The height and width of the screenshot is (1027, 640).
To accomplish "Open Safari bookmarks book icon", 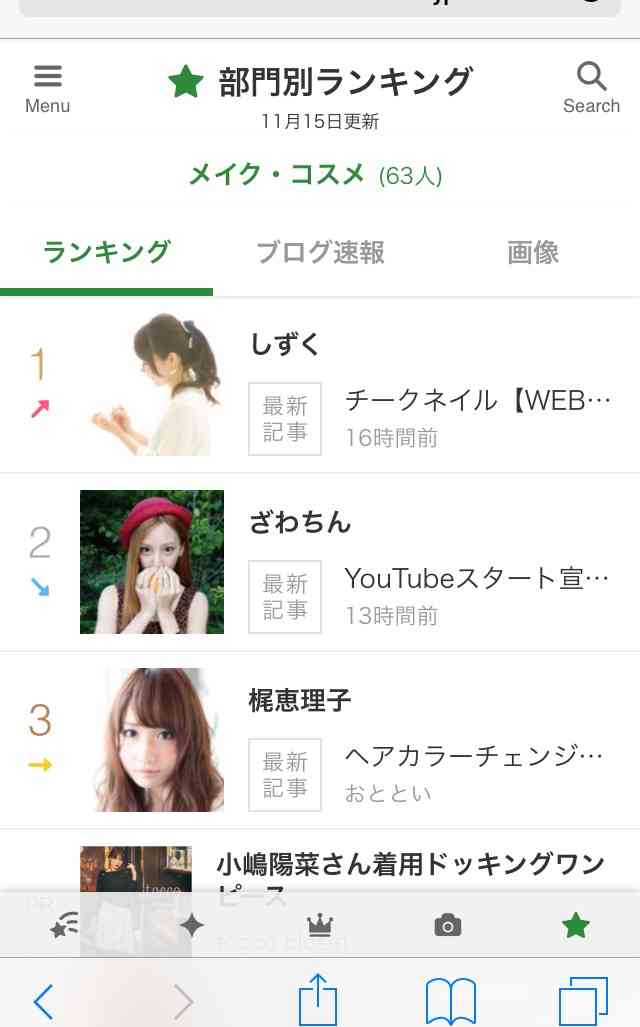I will pos(450,1000).
